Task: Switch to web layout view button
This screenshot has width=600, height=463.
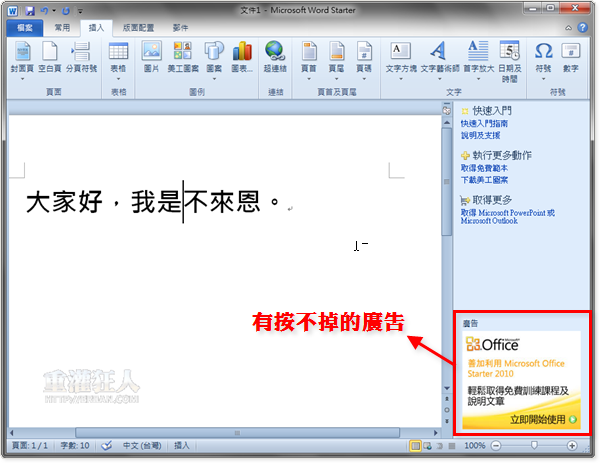Action: (x=428, y=445)
